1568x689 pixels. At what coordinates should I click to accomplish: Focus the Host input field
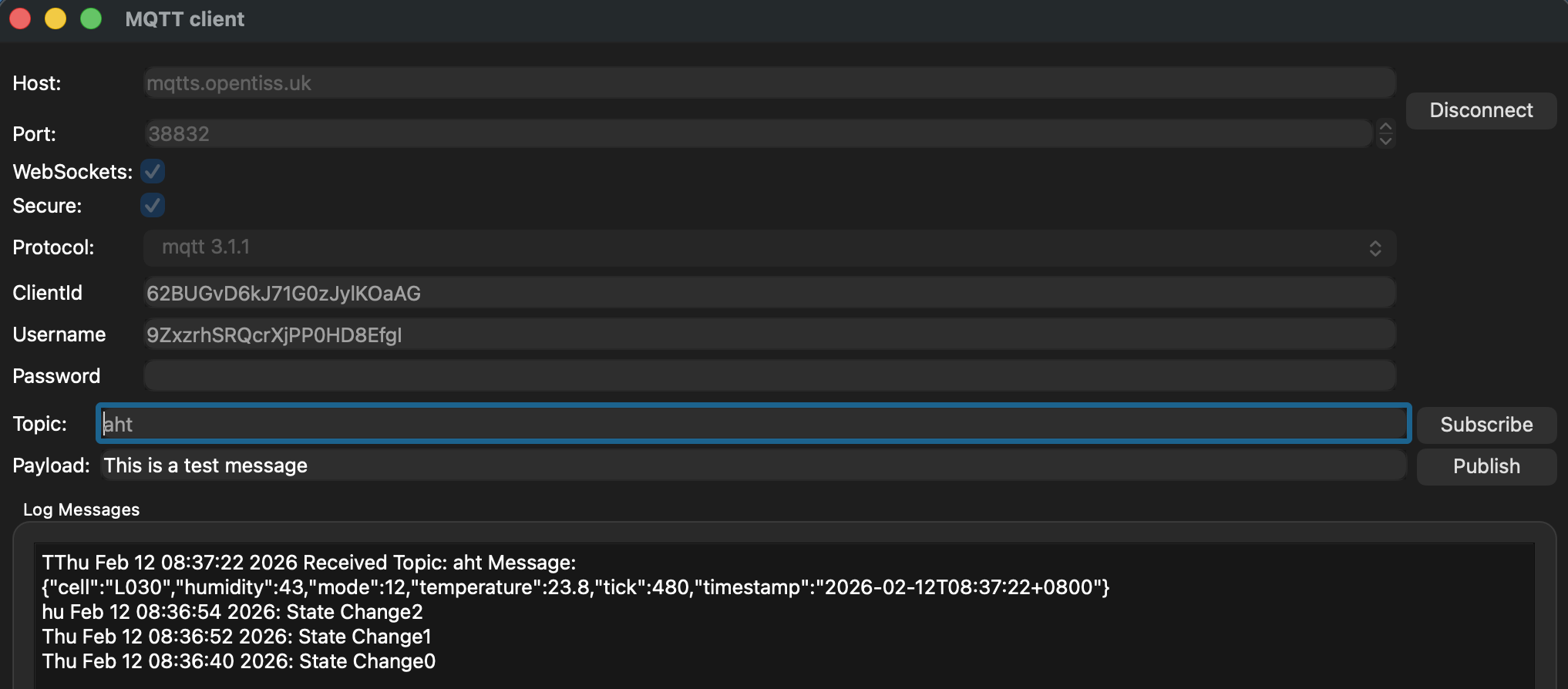coord(769,83)
